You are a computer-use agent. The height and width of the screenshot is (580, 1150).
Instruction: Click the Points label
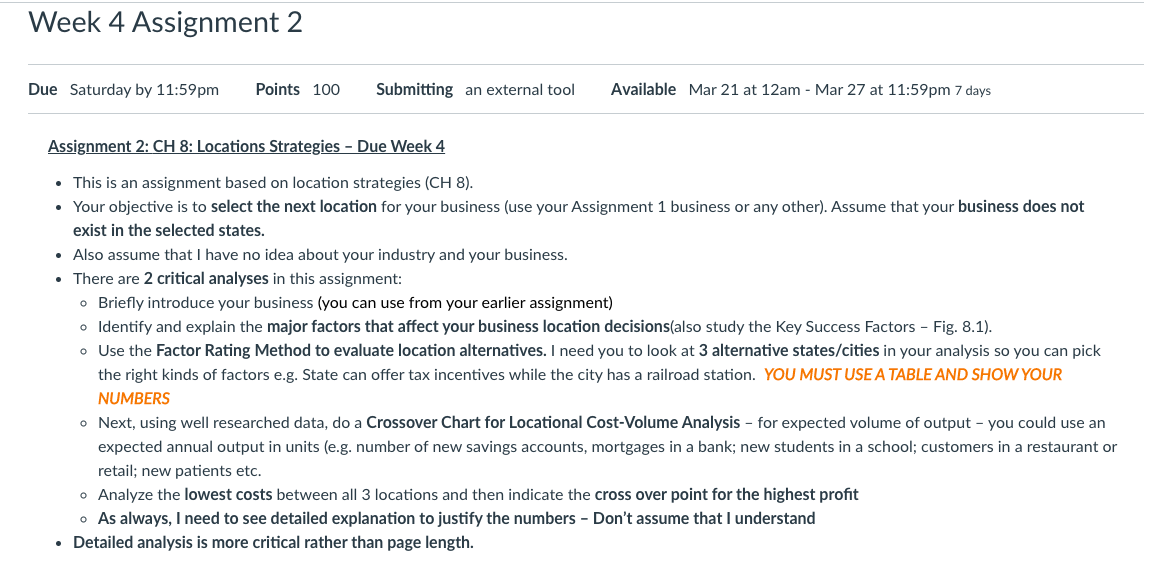[x=277, y=89]
